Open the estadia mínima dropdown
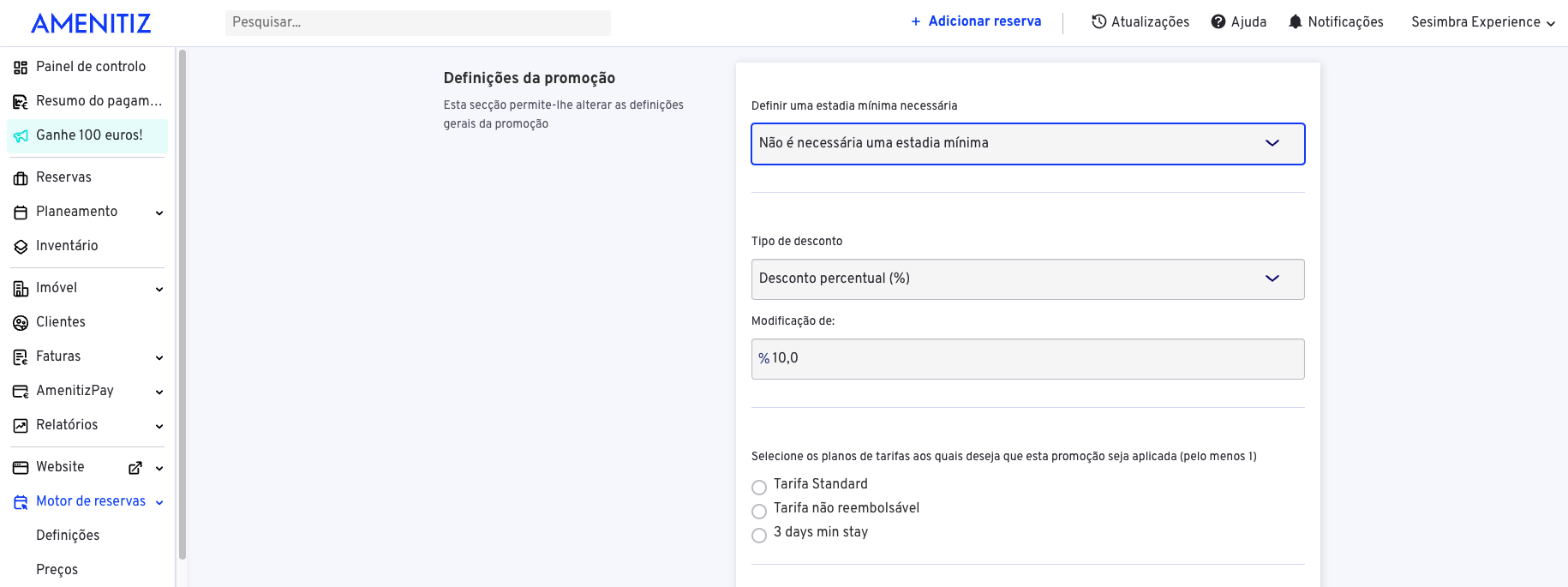Screen dimensions: 1568x587 (x=1028, y=144)
